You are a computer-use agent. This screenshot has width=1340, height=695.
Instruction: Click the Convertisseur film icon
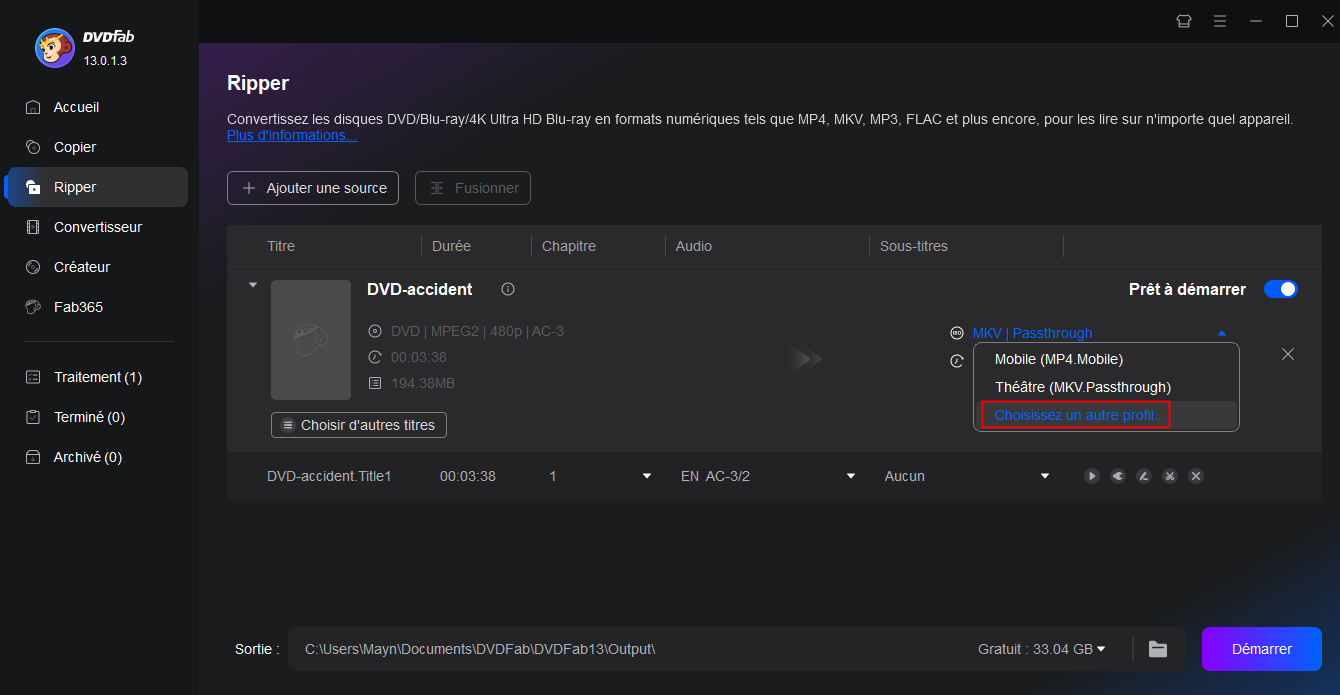click(33, 227)
